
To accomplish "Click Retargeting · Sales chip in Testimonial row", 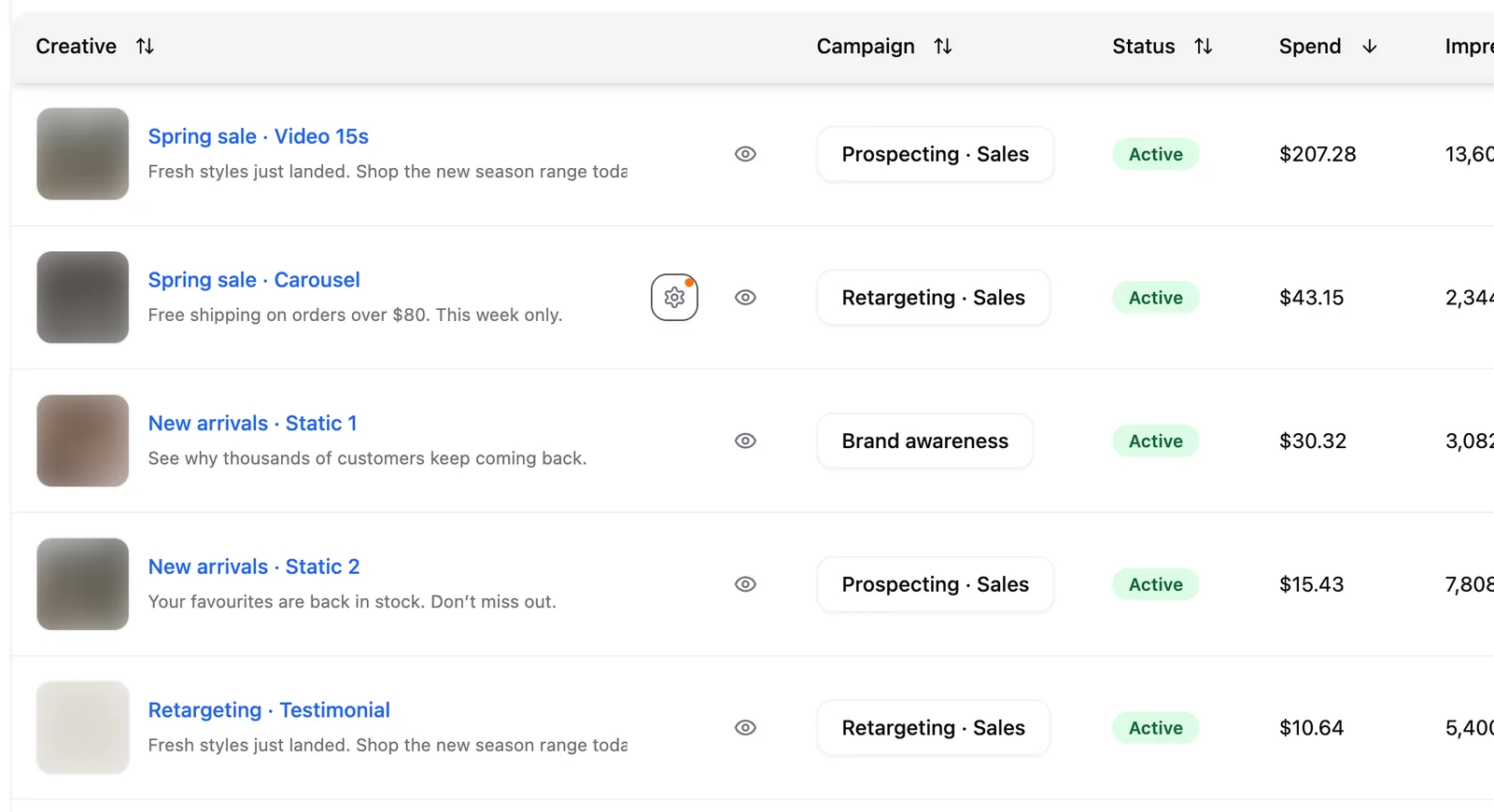I will [933, 727].
